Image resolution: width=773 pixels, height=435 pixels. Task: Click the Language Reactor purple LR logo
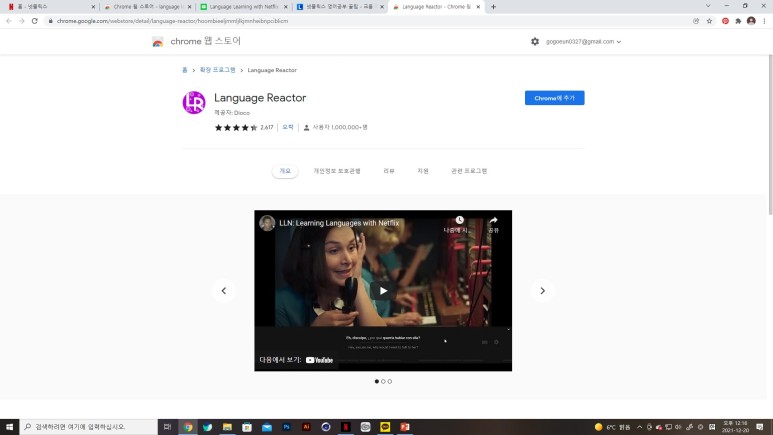(194, 103)
